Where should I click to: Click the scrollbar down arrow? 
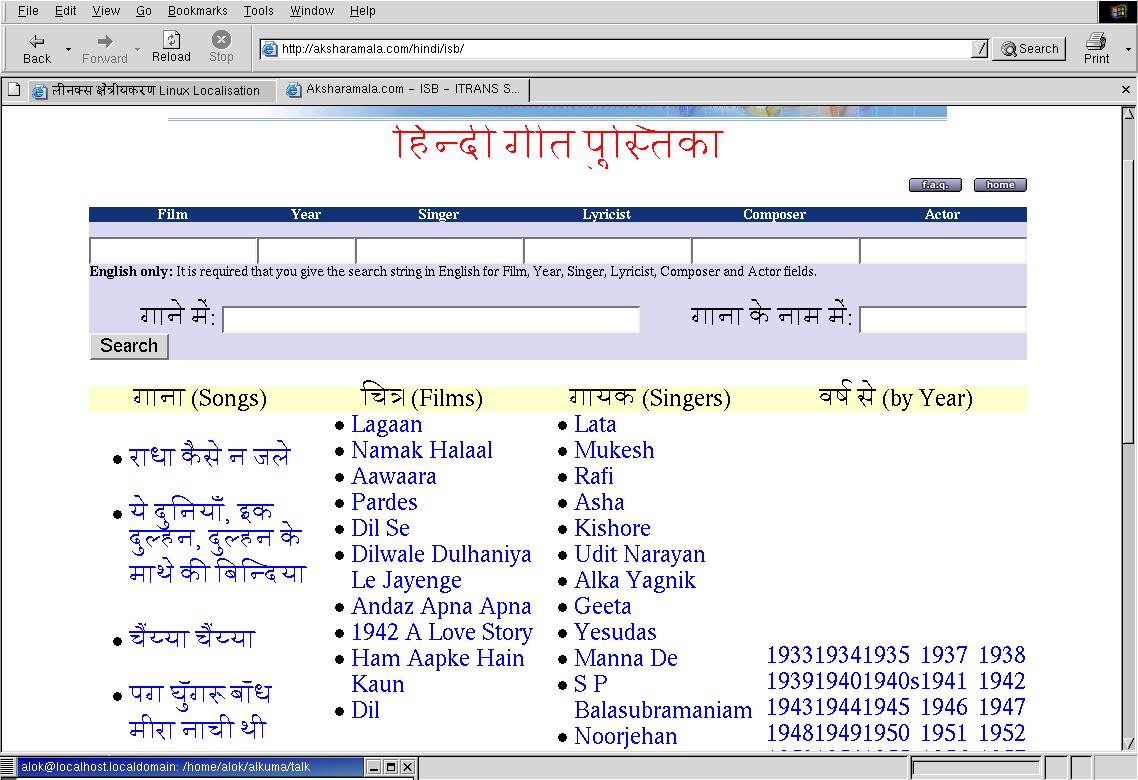click(1129, 743)
